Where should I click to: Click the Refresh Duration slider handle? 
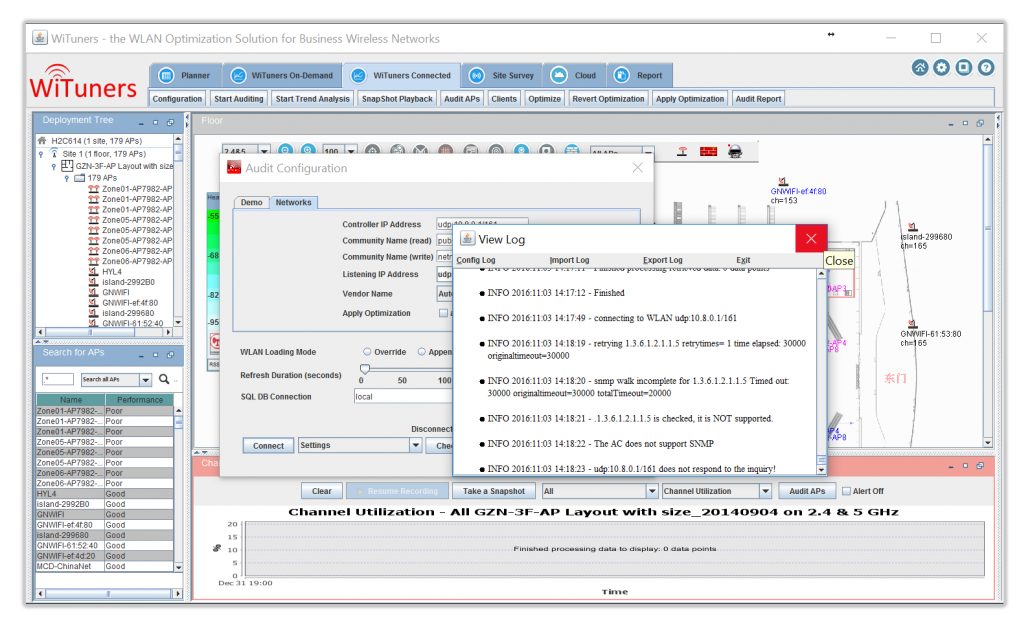365,369
